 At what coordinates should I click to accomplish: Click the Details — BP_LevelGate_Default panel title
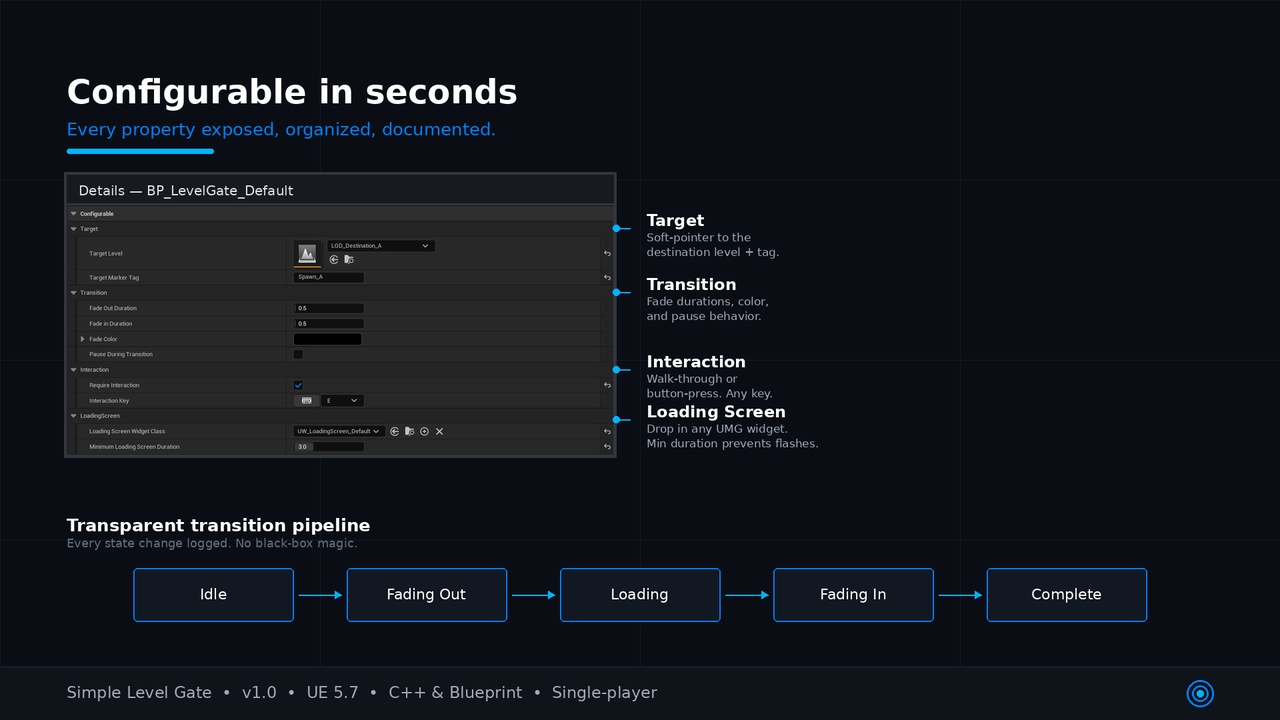click(x=186, y=191)
